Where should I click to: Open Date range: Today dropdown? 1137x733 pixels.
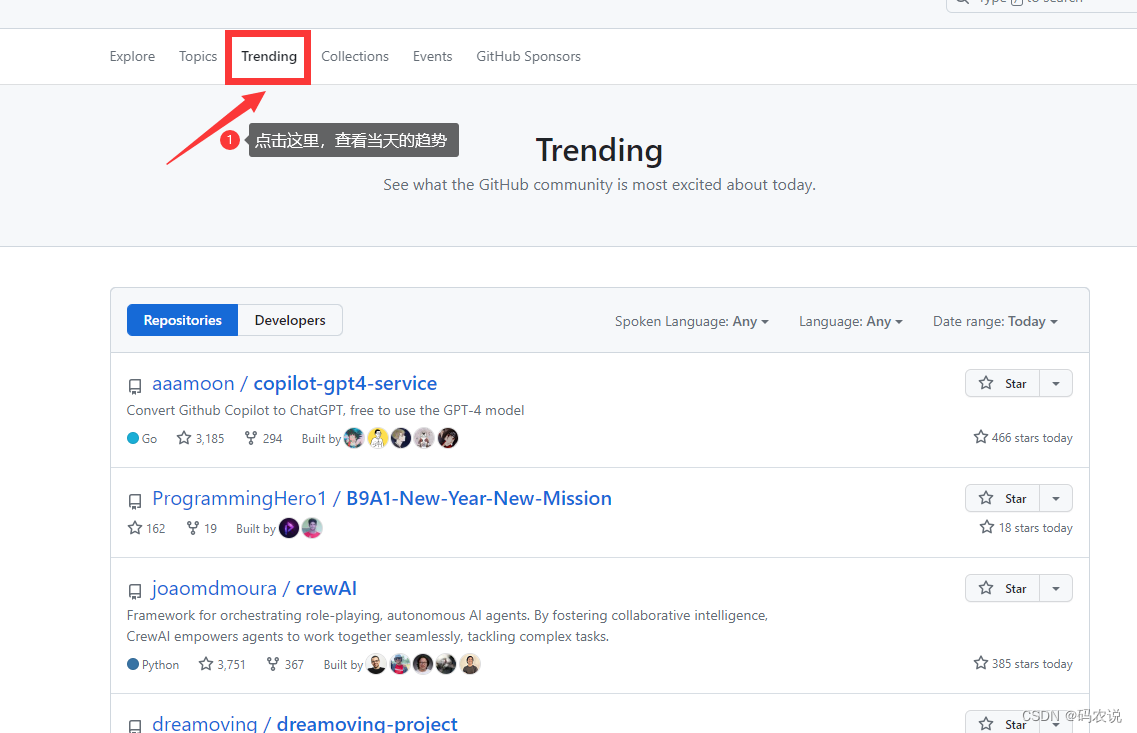(995, 321)
